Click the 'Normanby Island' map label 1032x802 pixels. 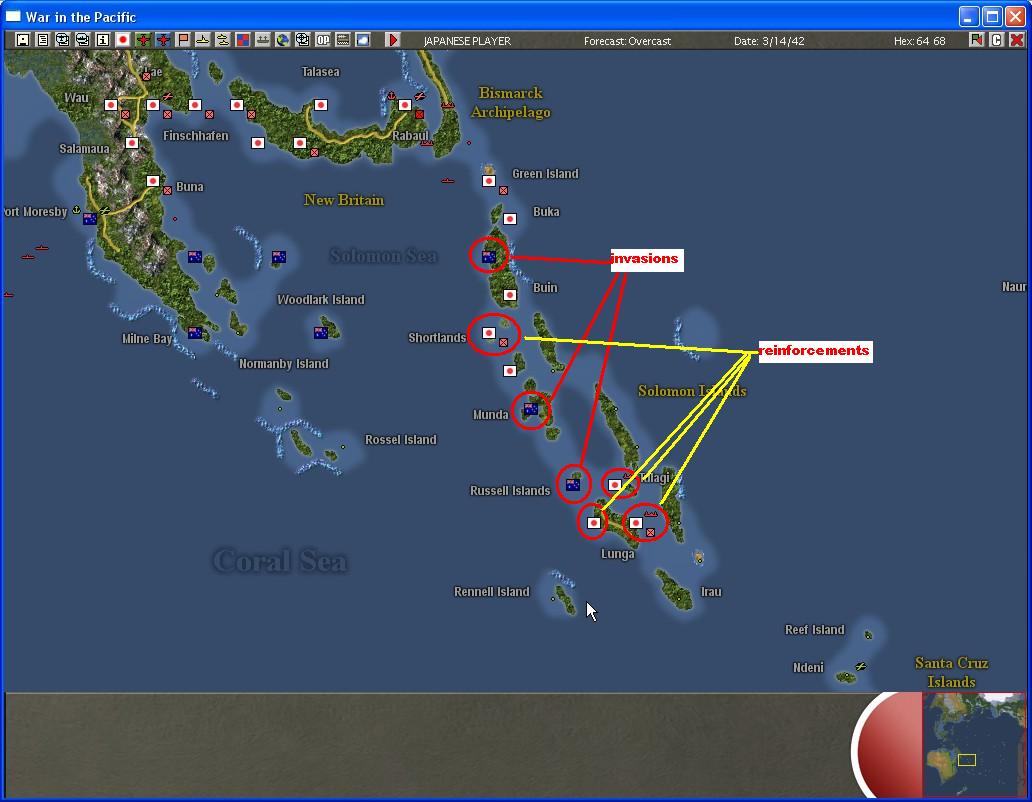pos(284,364)
